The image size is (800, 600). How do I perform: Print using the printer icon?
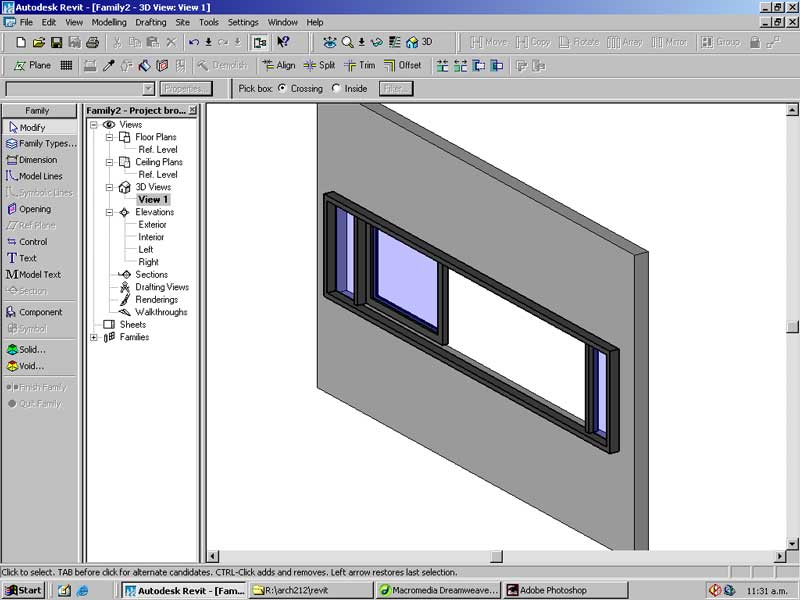click(92, 42)
